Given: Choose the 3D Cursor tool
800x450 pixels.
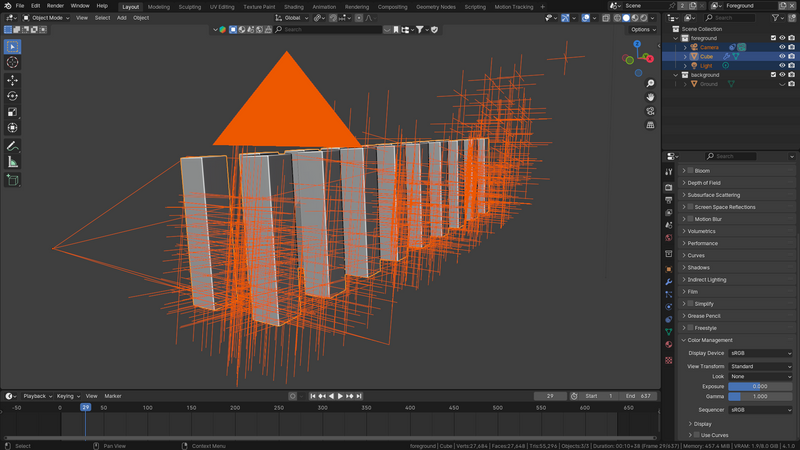Looking at the screenshot, I should pos(13,62).
